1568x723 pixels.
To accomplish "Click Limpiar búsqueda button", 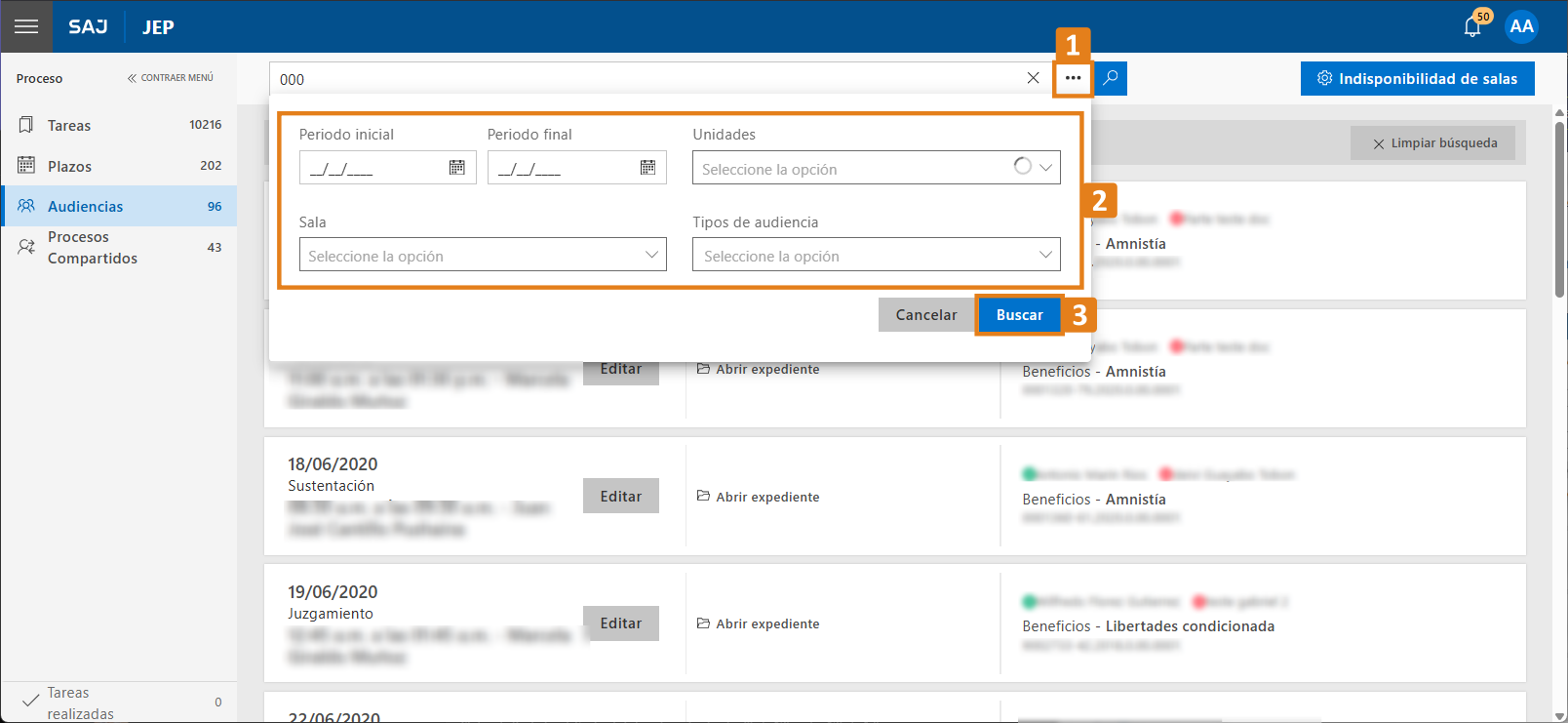I will [x=1433, y=143].
